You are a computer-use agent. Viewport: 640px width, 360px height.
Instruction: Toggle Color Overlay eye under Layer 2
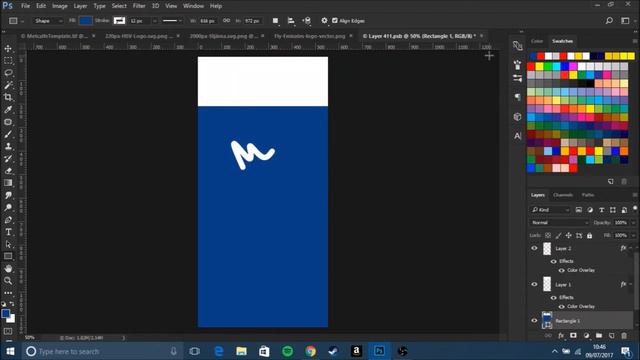coord(562,270)
